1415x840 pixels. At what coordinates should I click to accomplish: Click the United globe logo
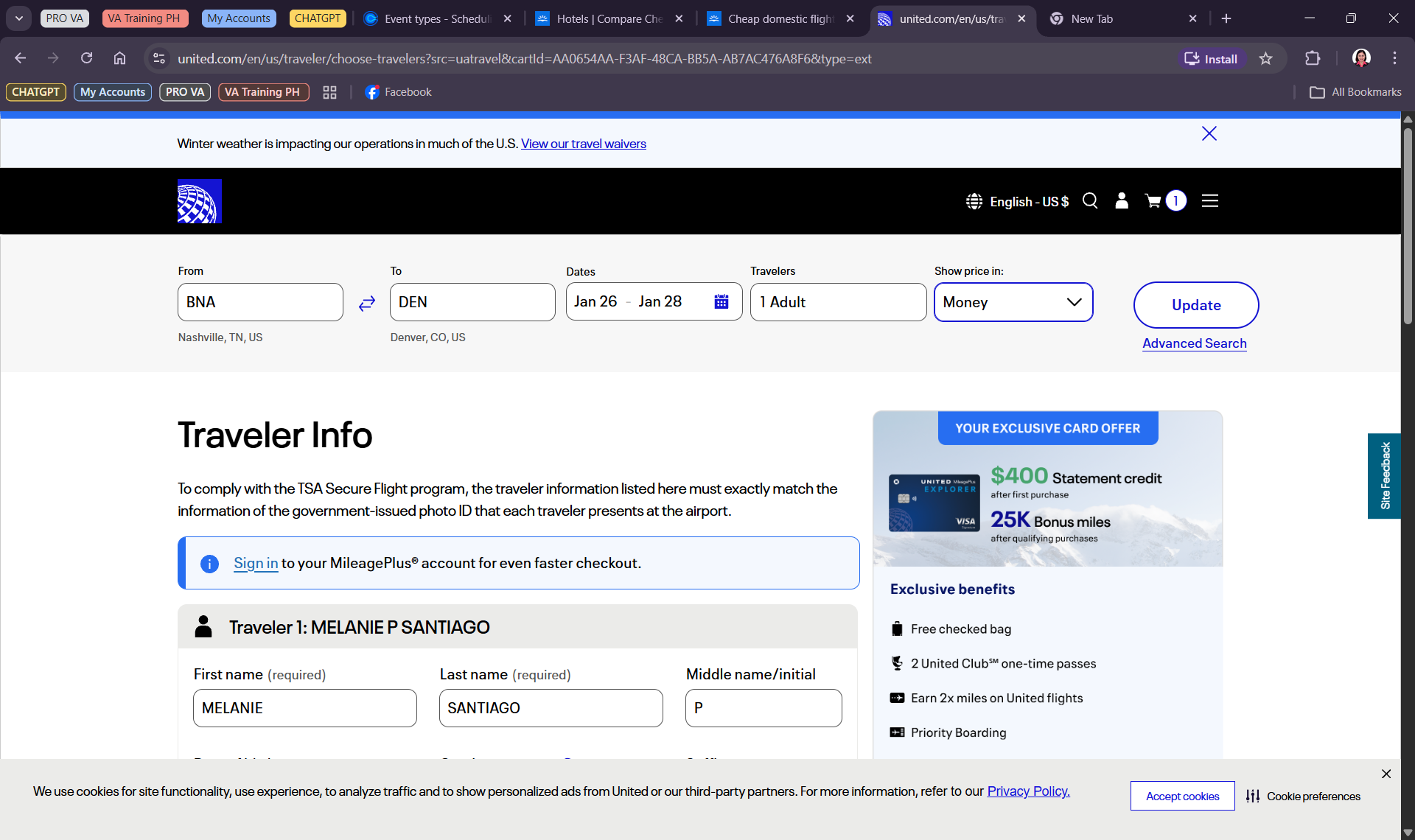pos(200,201)
